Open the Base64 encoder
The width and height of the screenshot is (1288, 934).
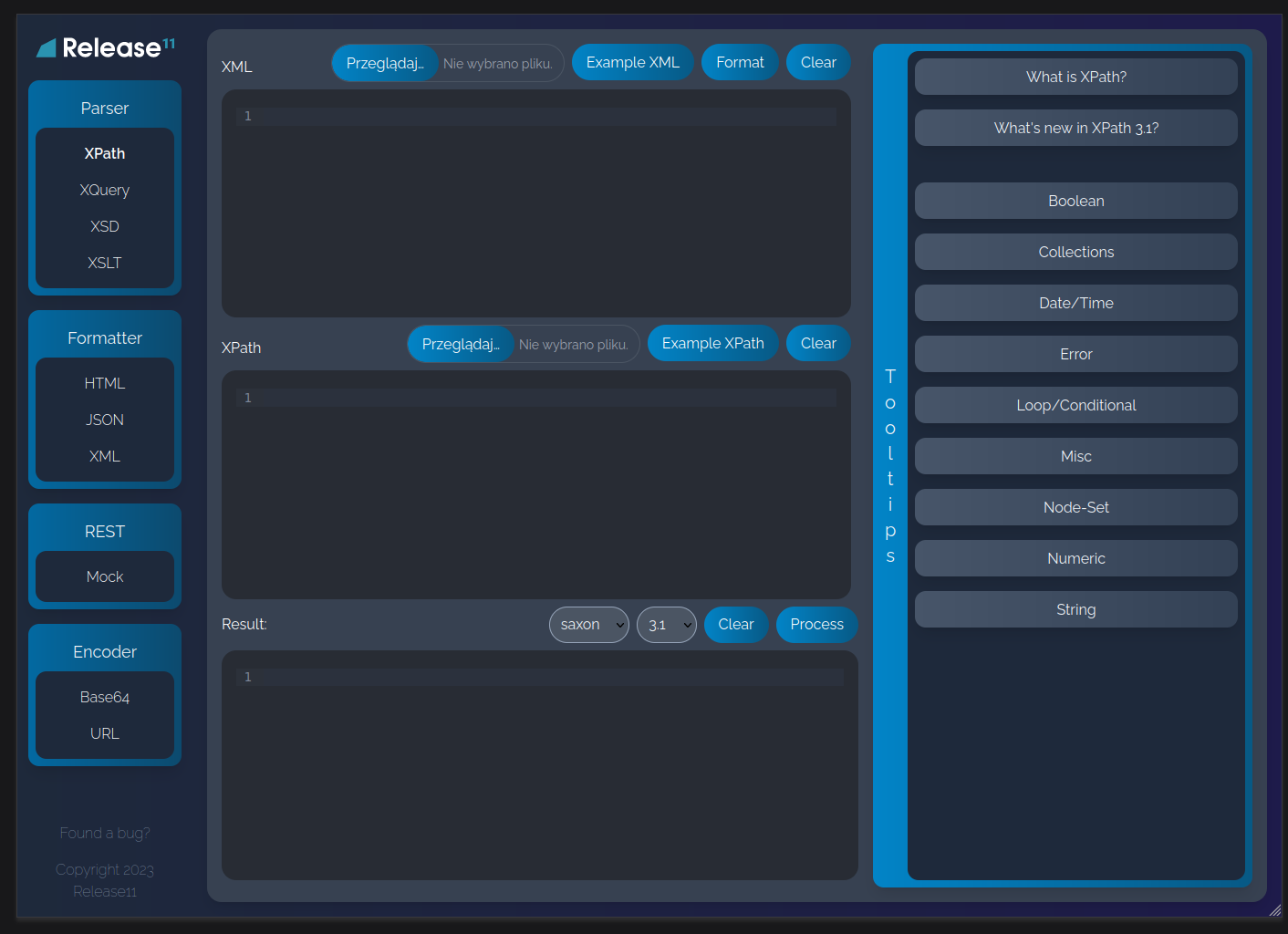tap(105, 697)
